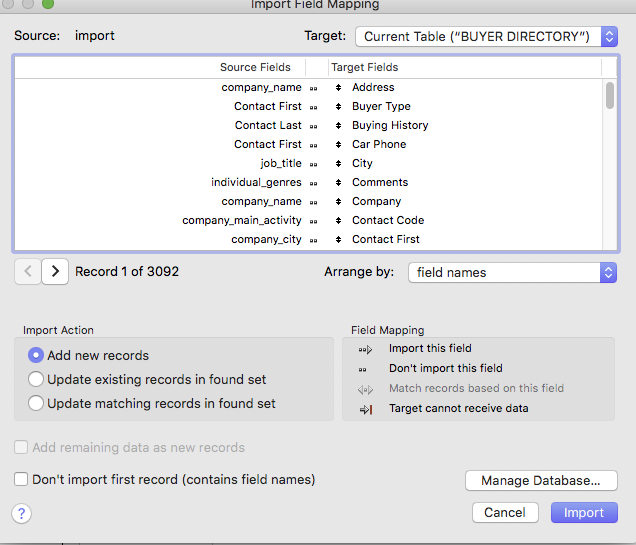Image resolution: width=636 pixels, height=545 pixels.
Task: Open the Target table dropdown
Action: (486, 36)
